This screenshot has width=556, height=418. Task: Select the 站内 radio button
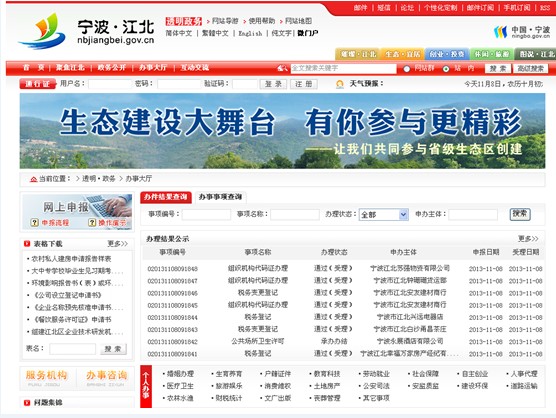pyautogui.click(x=446, y=69)
